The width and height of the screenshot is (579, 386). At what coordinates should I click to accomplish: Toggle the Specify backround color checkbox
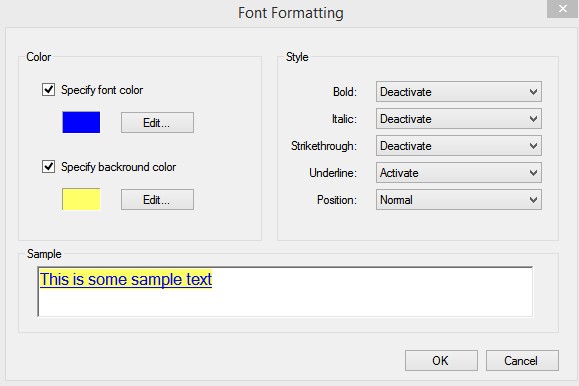pyautogui.click(x=48, y=167)
